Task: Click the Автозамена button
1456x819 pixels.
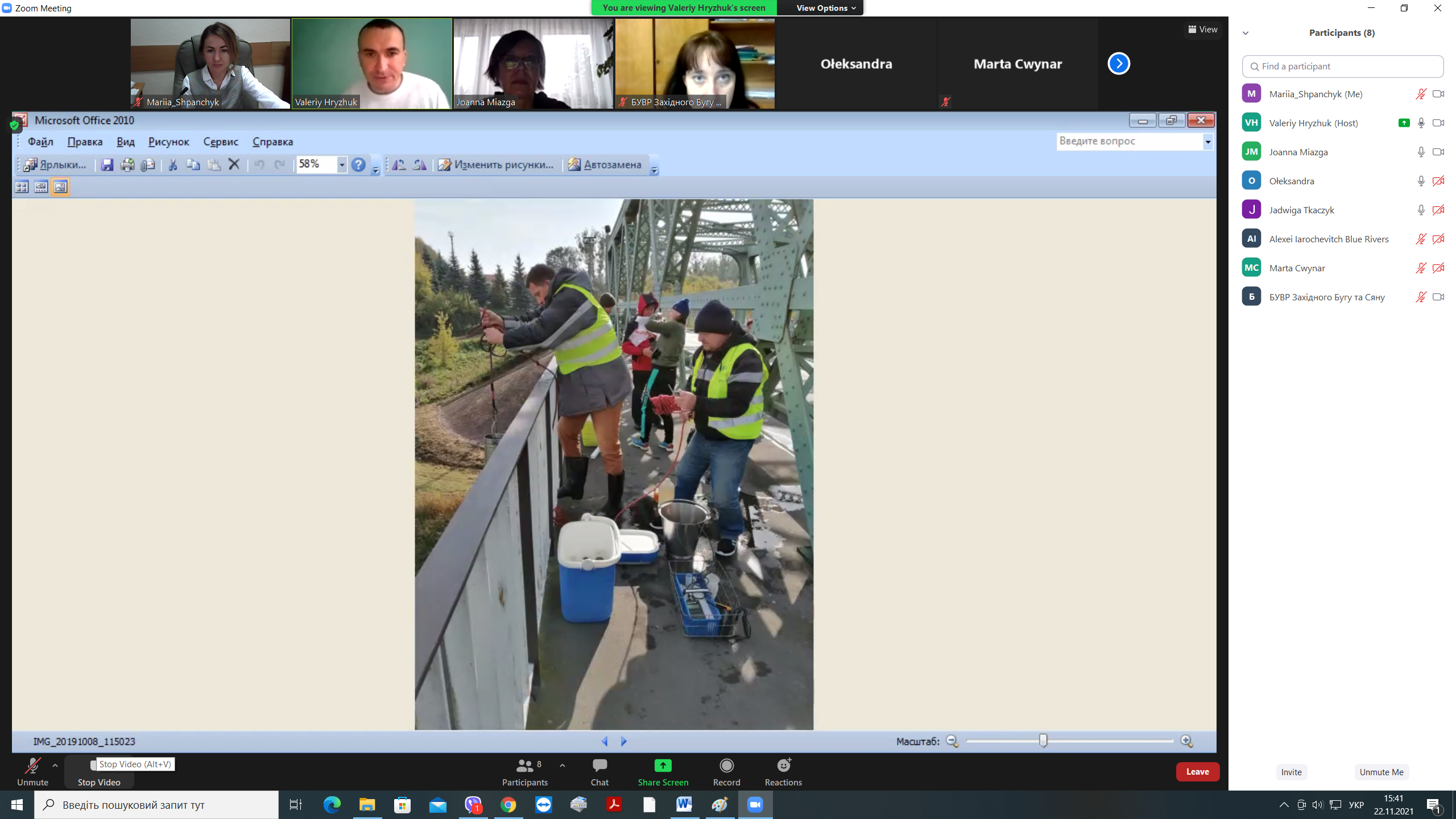Action: [x=605, y=165]
